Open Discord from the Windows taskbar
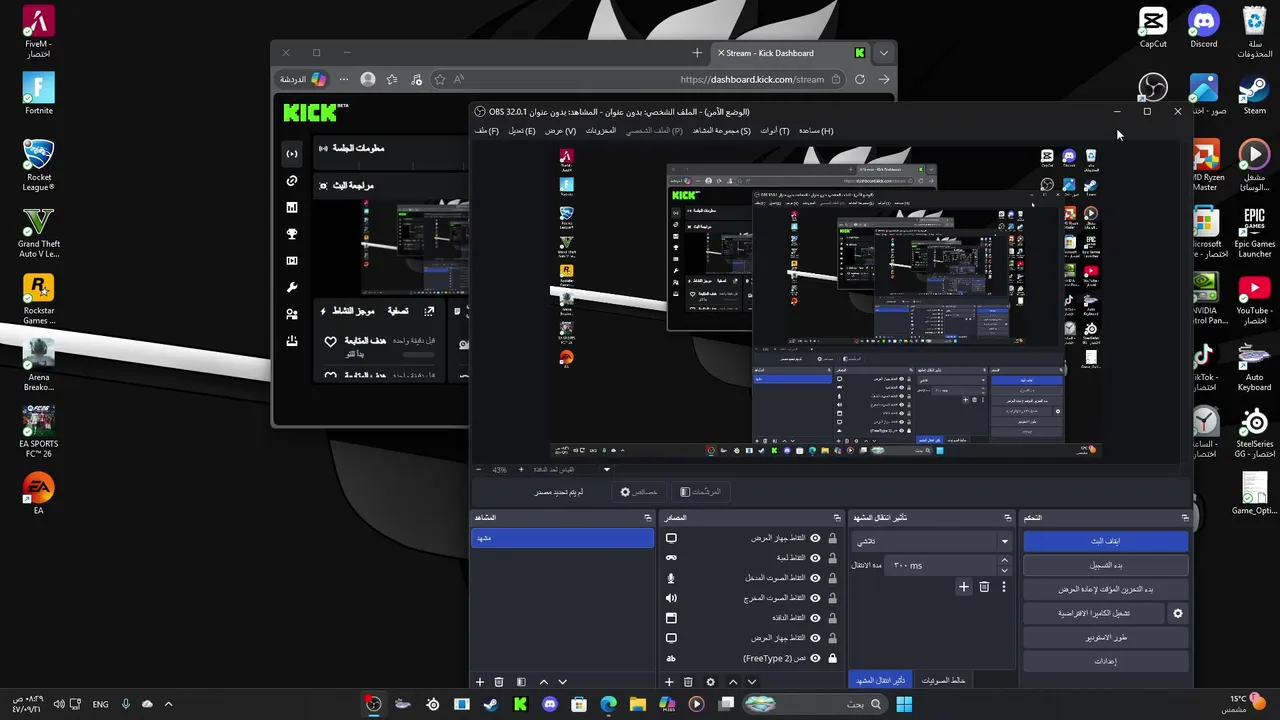The height and width of the screenshot is (720, 1280). tap(550, 704)
